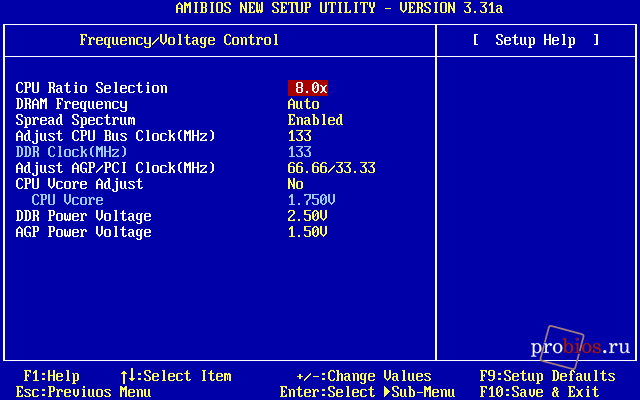Click the up/down Select Item hint

176,376
